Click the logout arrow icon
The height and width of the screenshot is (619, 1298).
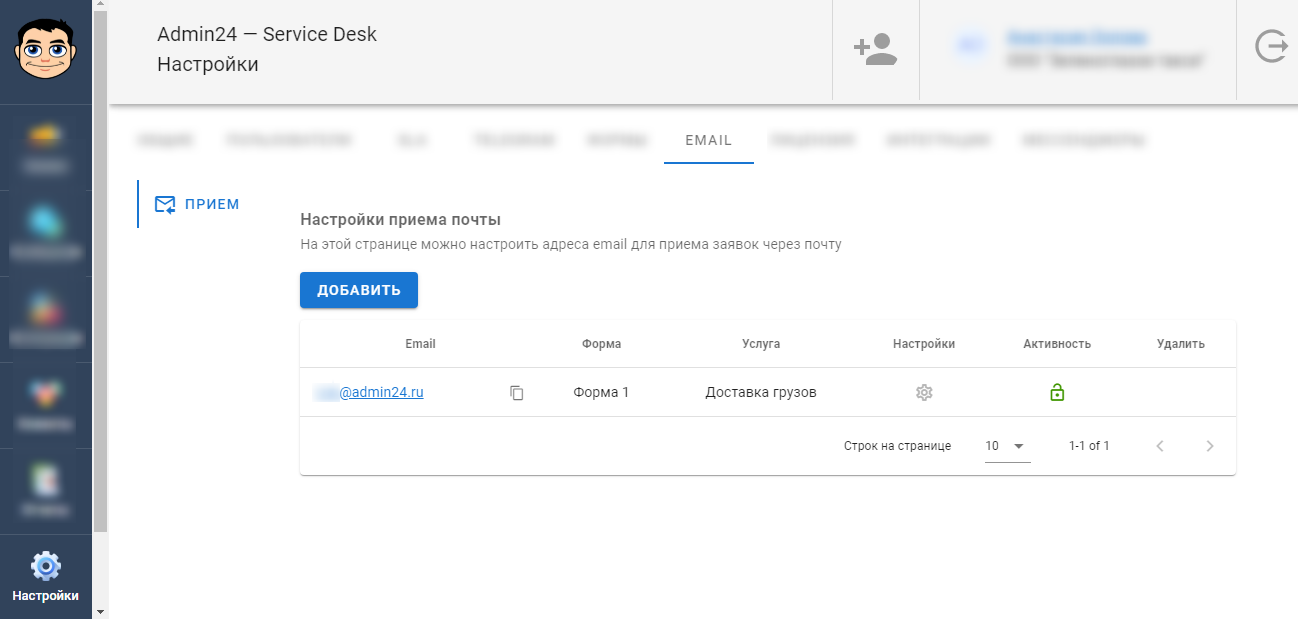coord(1270,47)
